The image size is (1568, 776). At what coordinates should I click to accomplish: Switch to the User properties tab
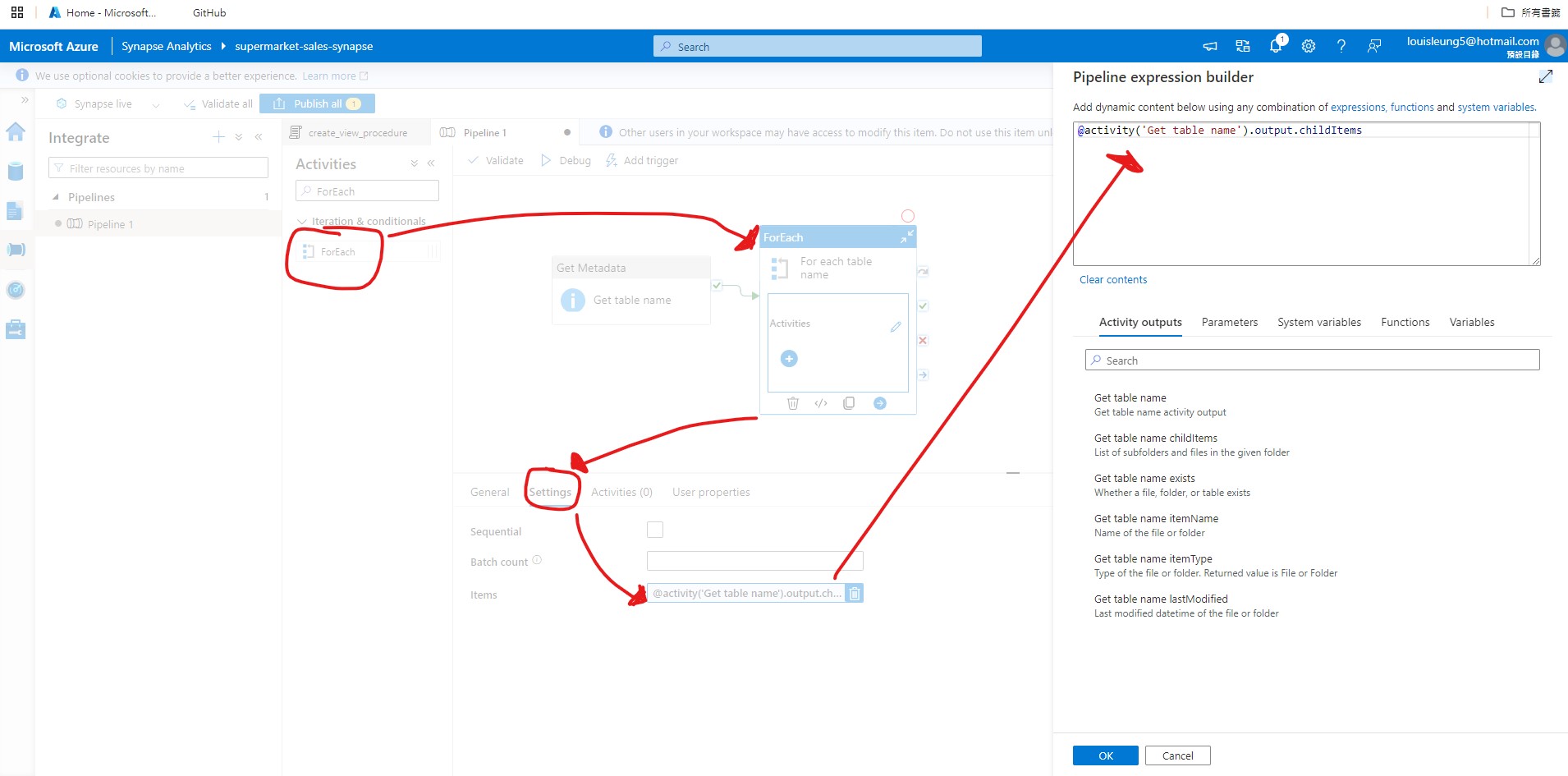(x=710, y=492)
